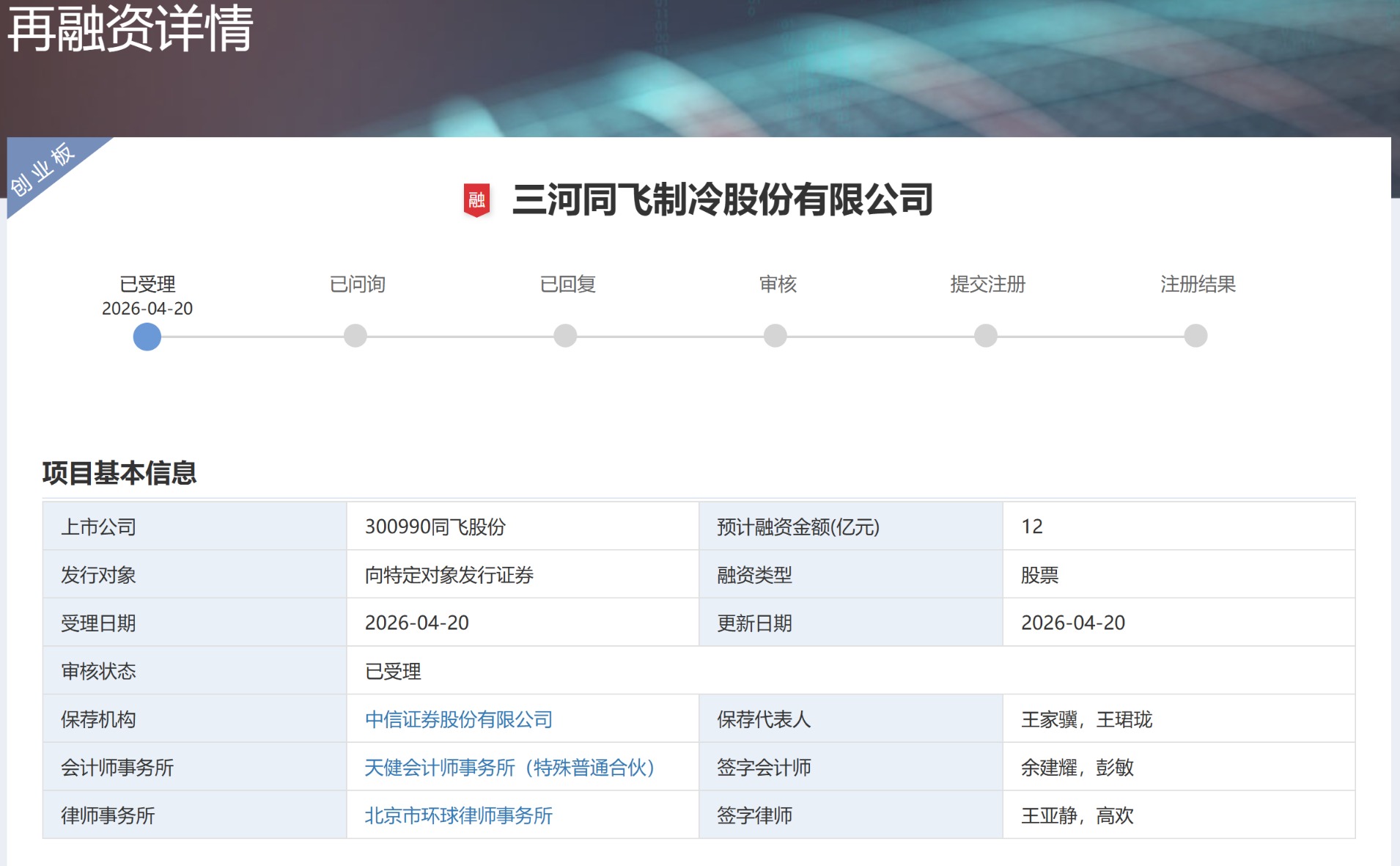The width and height of the screenshot is (1400, 866).
Task: Click the 已回复 stage dot
Action: [x=565, y=336]
